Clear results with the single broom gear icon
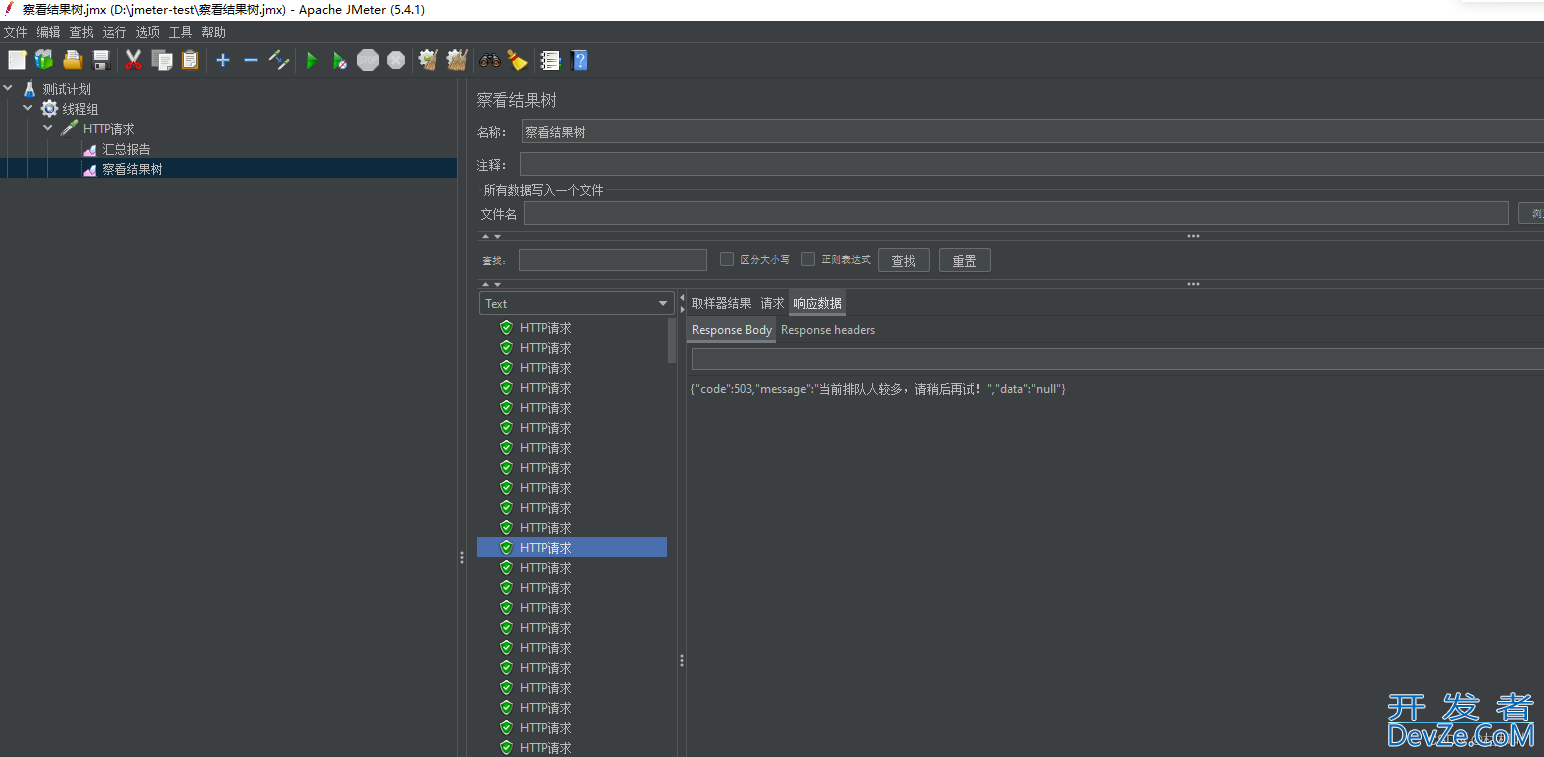 tap(428, 60)
